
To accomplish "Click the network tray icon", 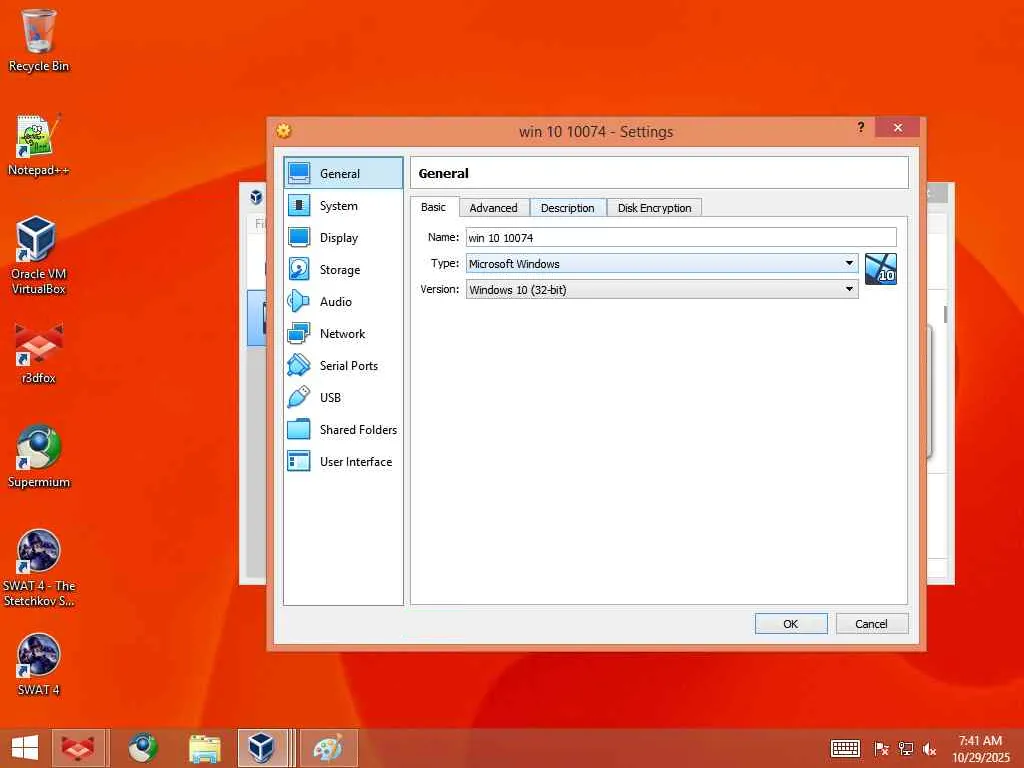I will tap(906, 749).
